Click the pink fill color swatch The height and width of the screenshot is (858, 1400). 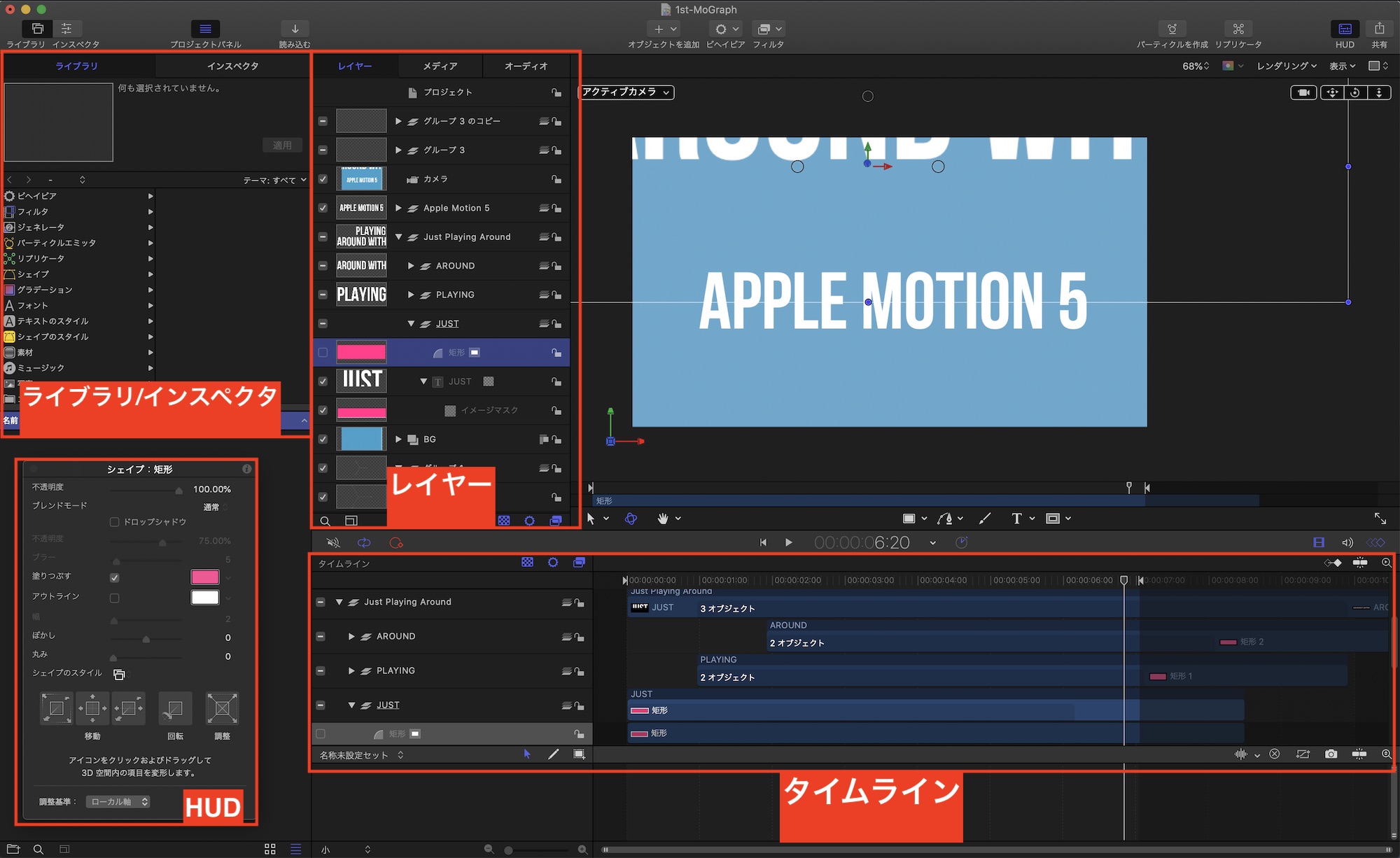coord(204,577)
